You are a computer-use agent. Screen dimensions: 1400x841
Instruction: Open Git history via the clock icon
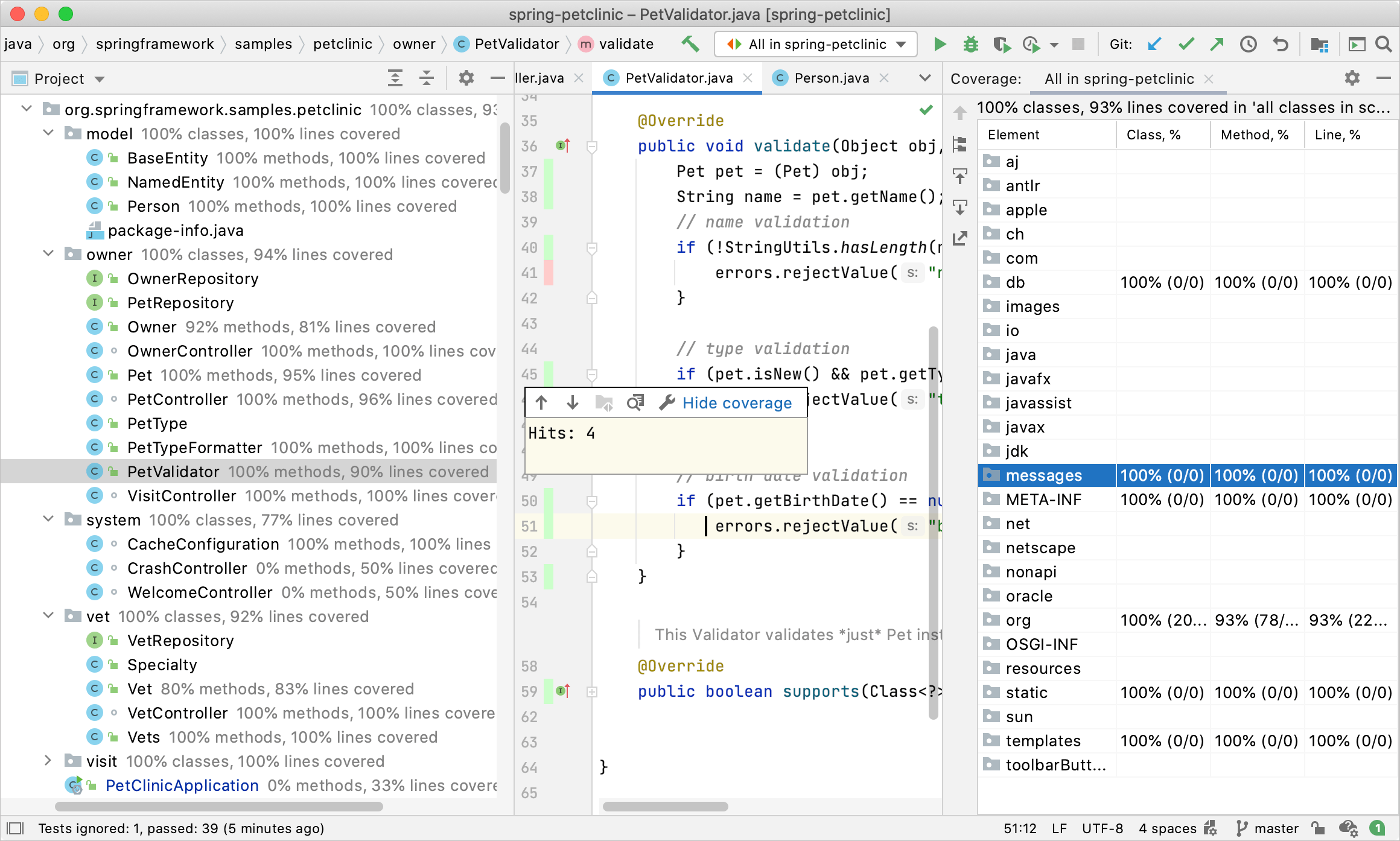coord(1248,44)
